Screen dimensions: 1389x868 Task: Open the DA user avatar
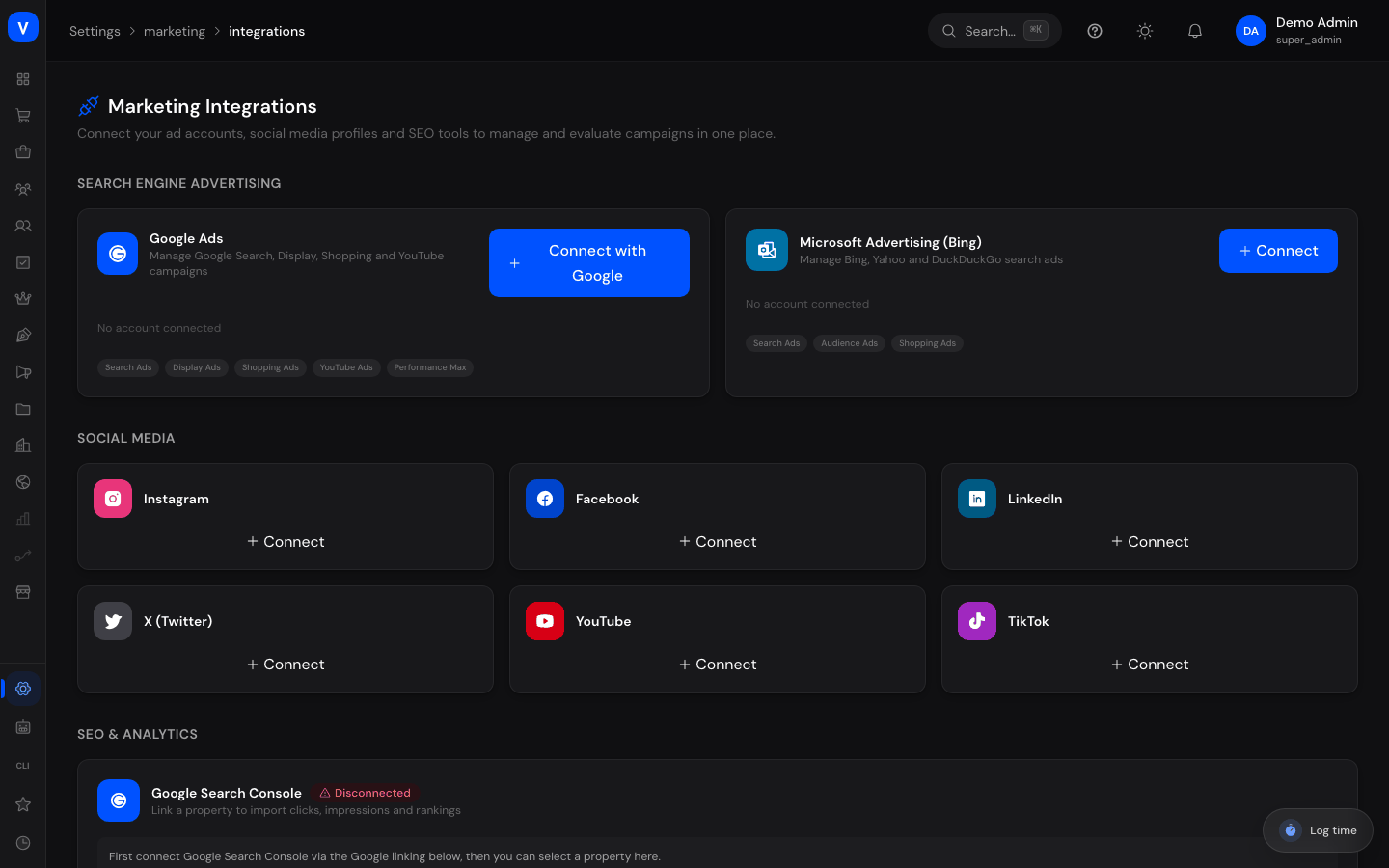click(1251, 31)
